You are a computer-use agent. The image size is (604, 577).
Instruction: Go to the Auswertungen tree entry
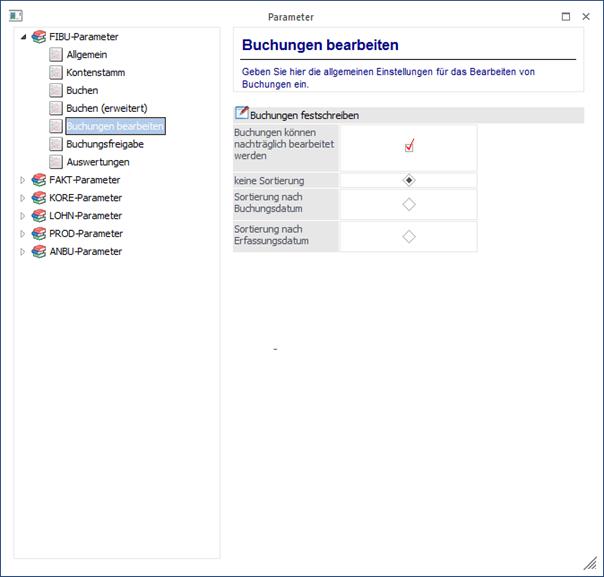[98, 162]
